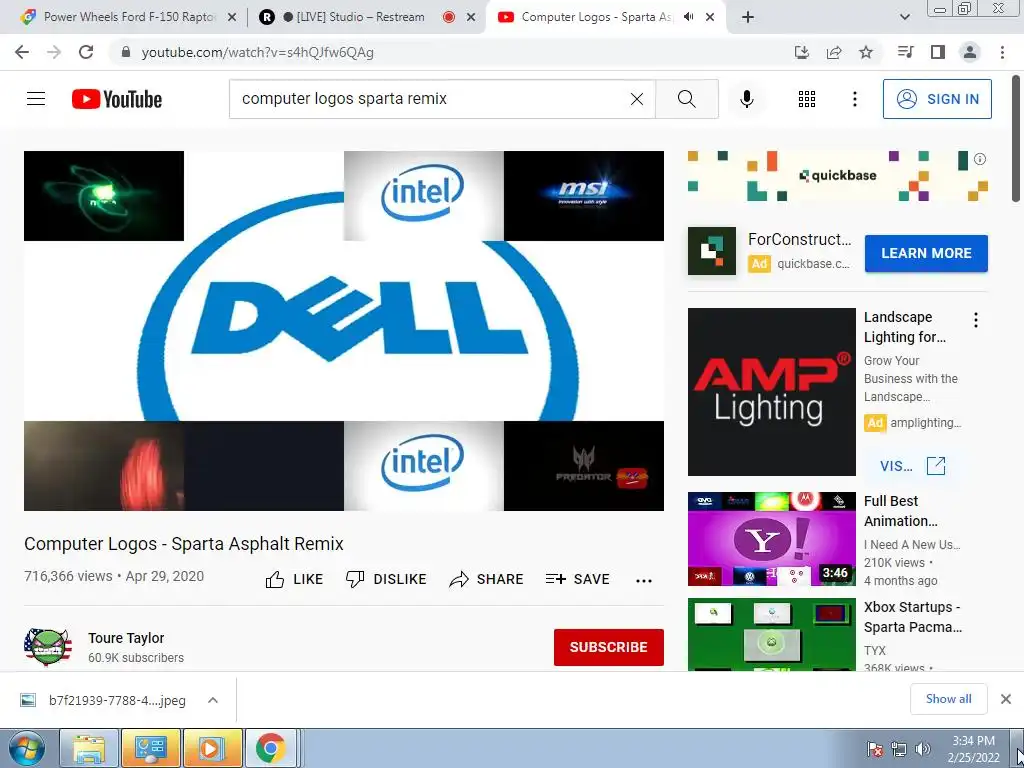Open the AMP Lighting ad thumbnail
The image size is (1024, 768).
(771, 392)
